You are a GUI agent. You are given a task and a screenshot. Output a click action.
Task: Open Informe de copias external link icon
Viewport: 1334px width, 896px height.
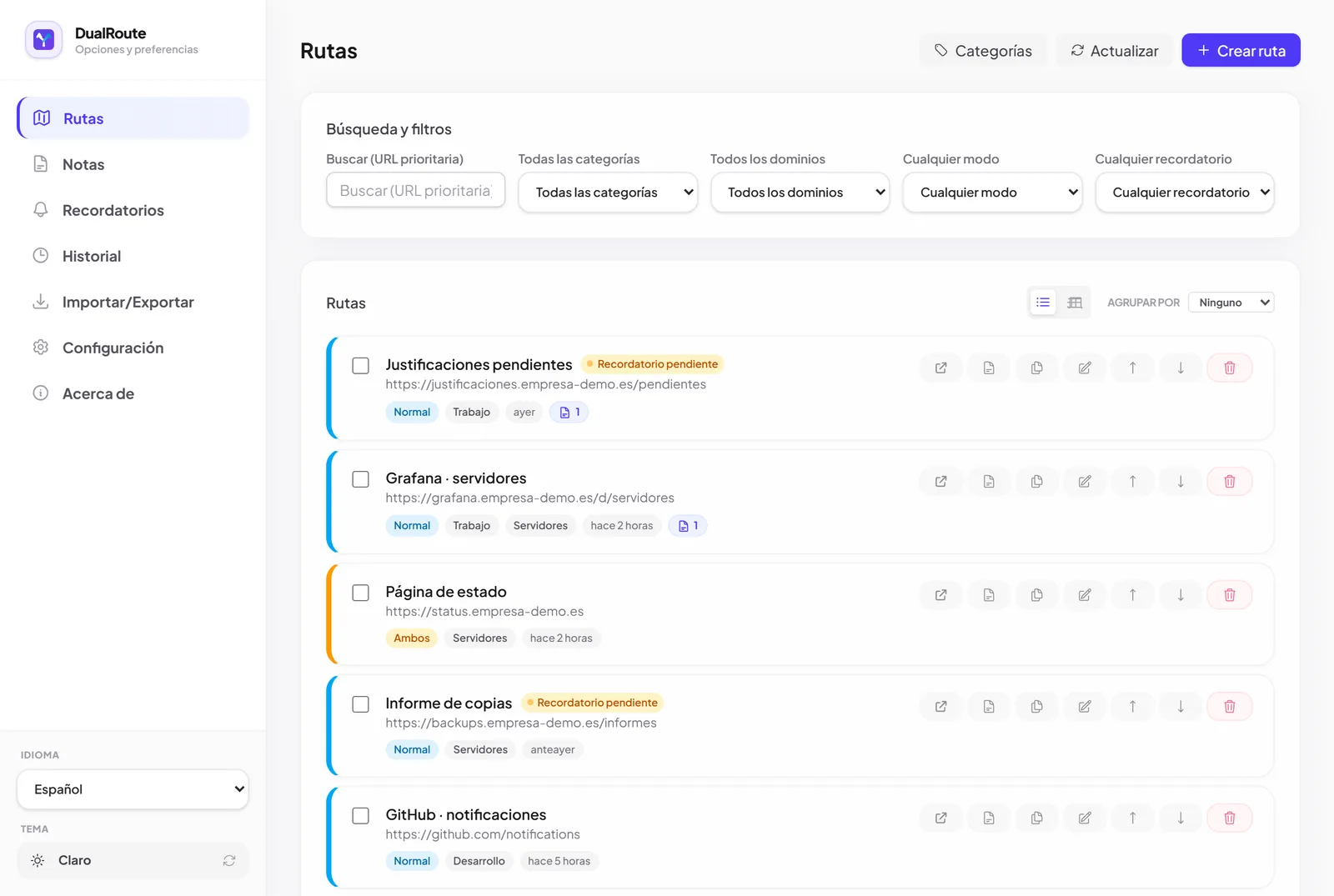(940, 706)
